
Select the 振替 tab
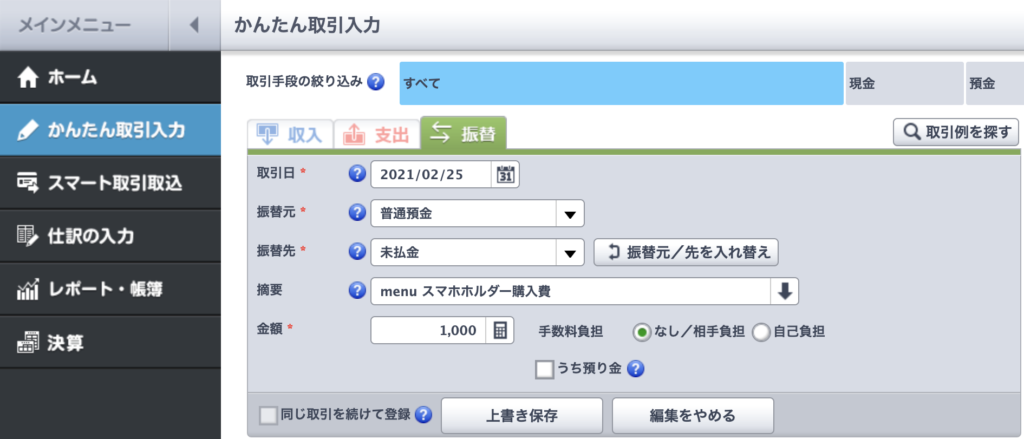coord(464,134)
